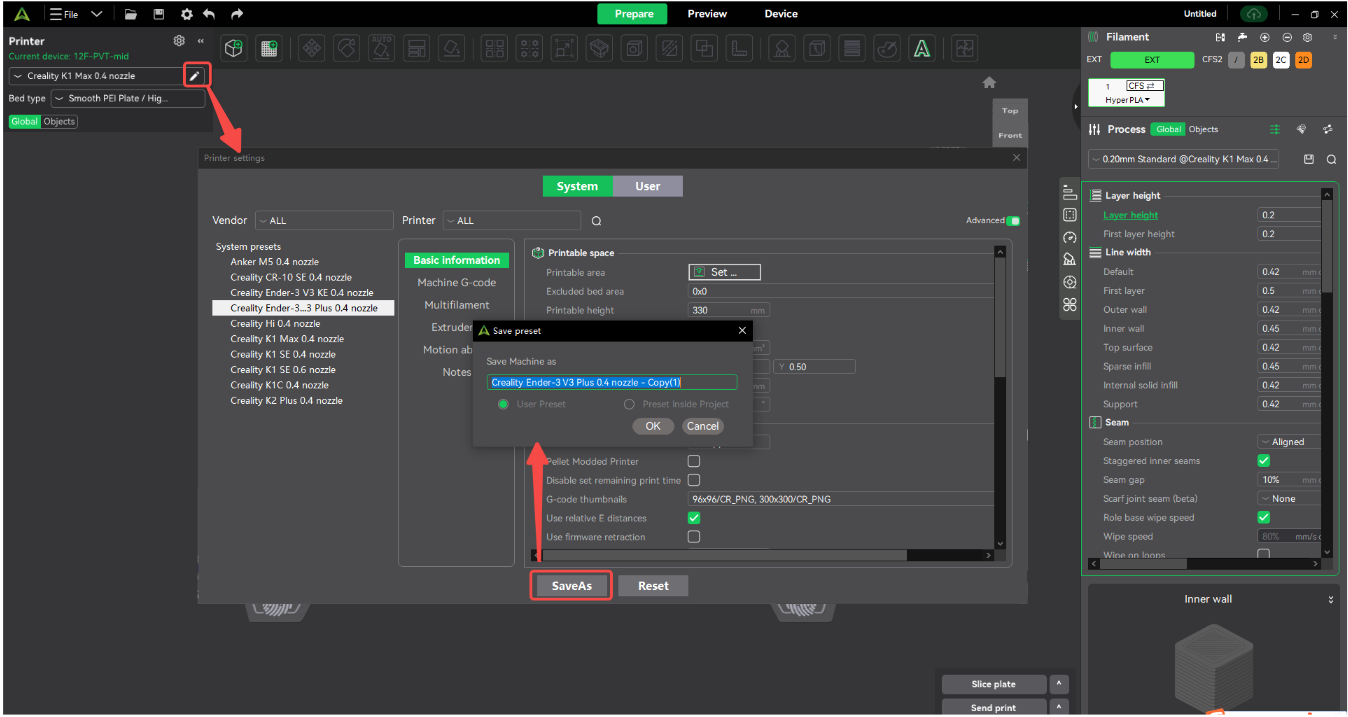Image resolution: width=1348 pixels, height=717 pixels.
Task: Select white 2C filament slot
Action: [1281, 60]
